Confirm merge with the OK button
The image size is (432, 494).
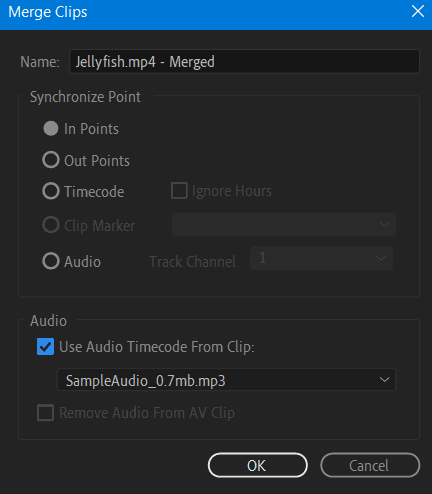pyautogui.click(x=257, y=465)
